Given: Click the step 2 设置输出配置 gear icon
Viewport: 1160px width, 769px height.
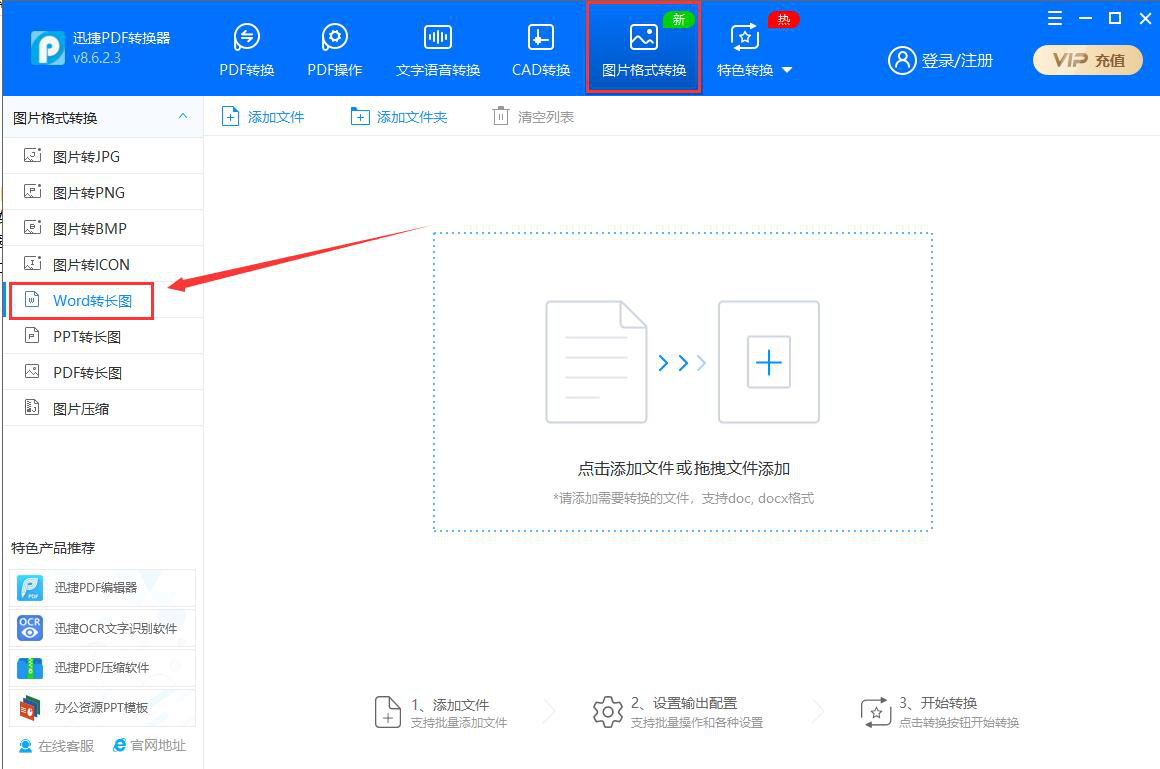Looking at the screenshot, I should pos(607,712).
